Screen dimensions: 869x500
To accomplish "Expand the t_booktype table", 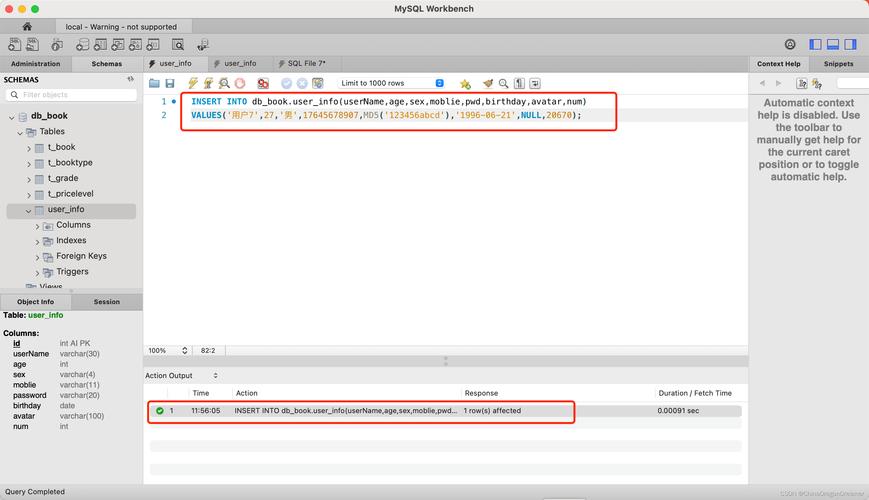I will pos(29,164).
